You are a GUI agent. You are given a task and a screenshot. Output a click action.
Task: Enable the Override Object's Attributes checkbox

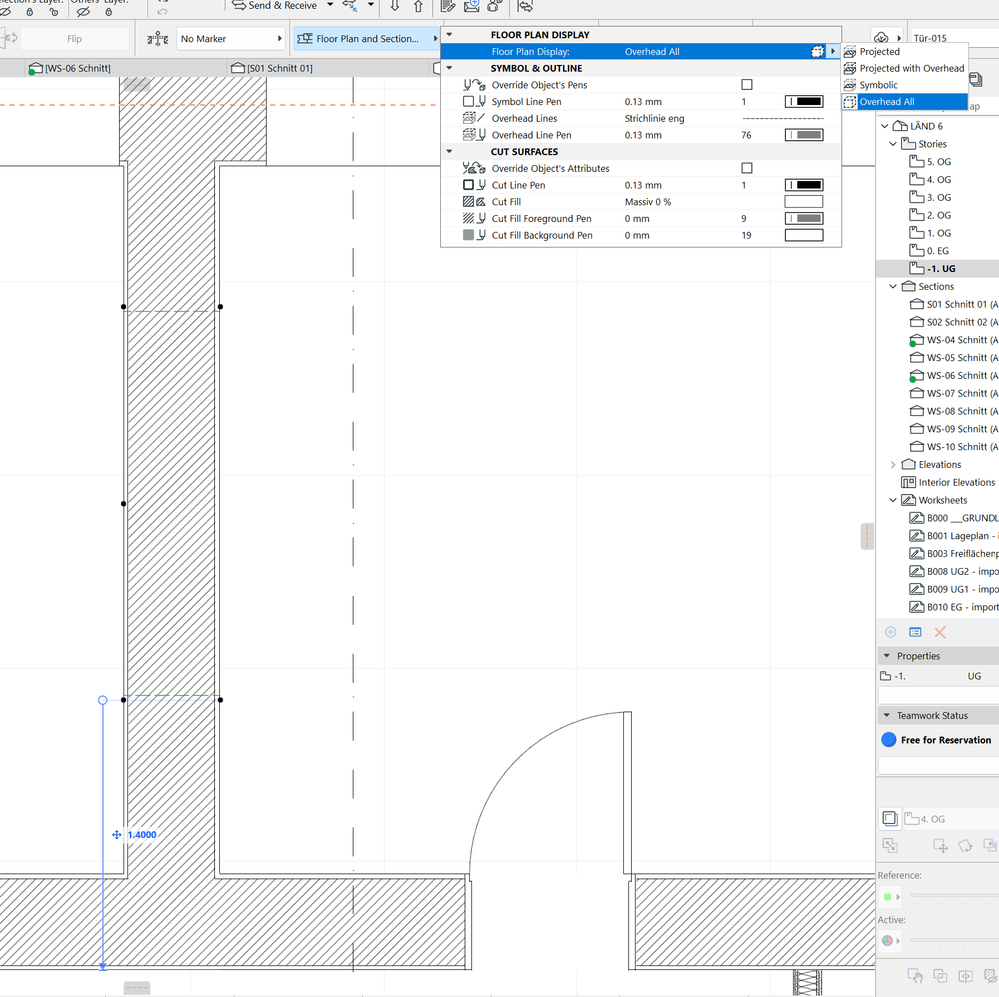point(747,168)
